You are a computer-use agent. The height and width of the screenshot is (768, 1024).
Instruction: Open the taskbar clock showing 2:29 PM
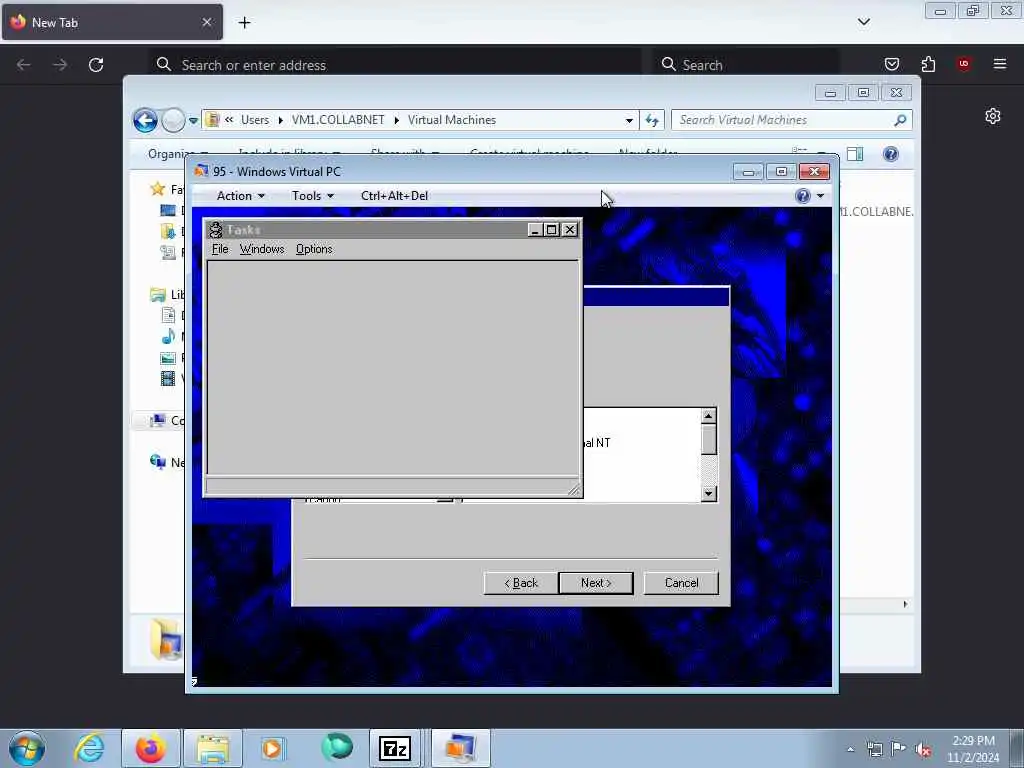(x=973, y=749)
